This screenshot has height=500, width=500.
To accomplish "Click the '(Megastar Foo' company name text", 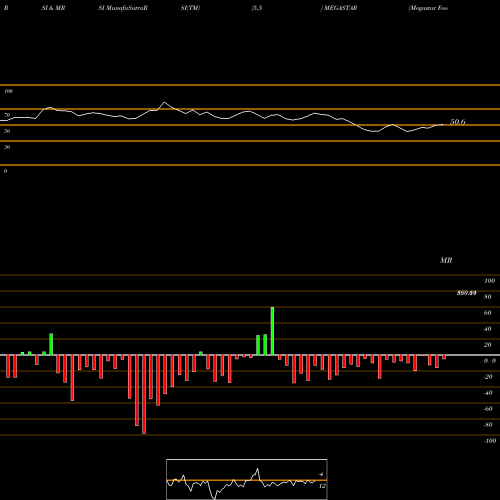I will pyautogui.click(x=428, y=8).
